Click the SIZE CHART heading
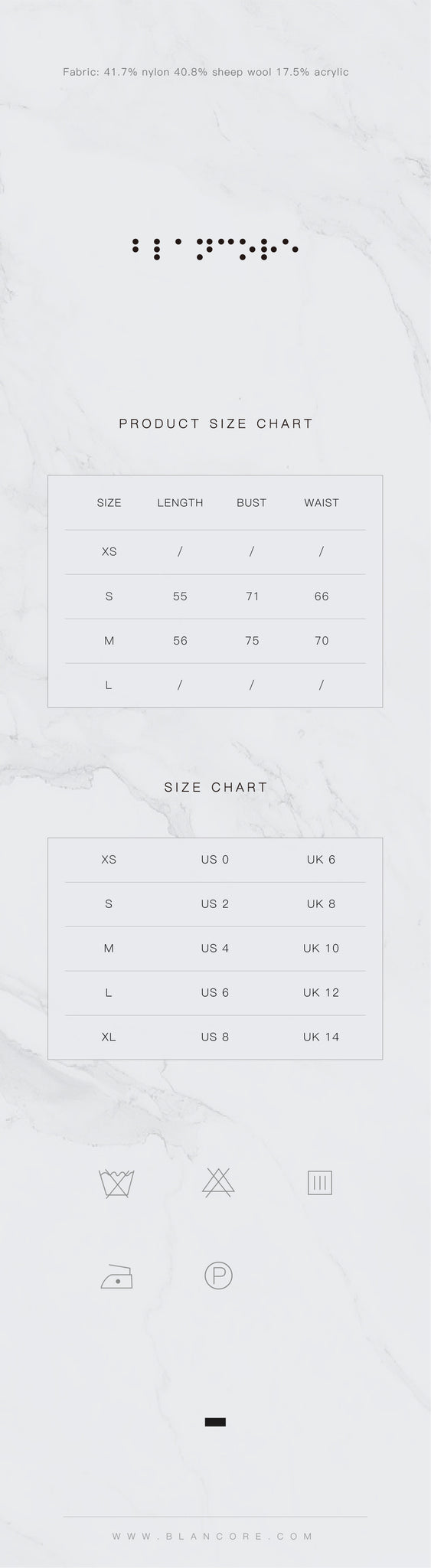Viewport: 431px width, 1568px height. tap(216, 787)
